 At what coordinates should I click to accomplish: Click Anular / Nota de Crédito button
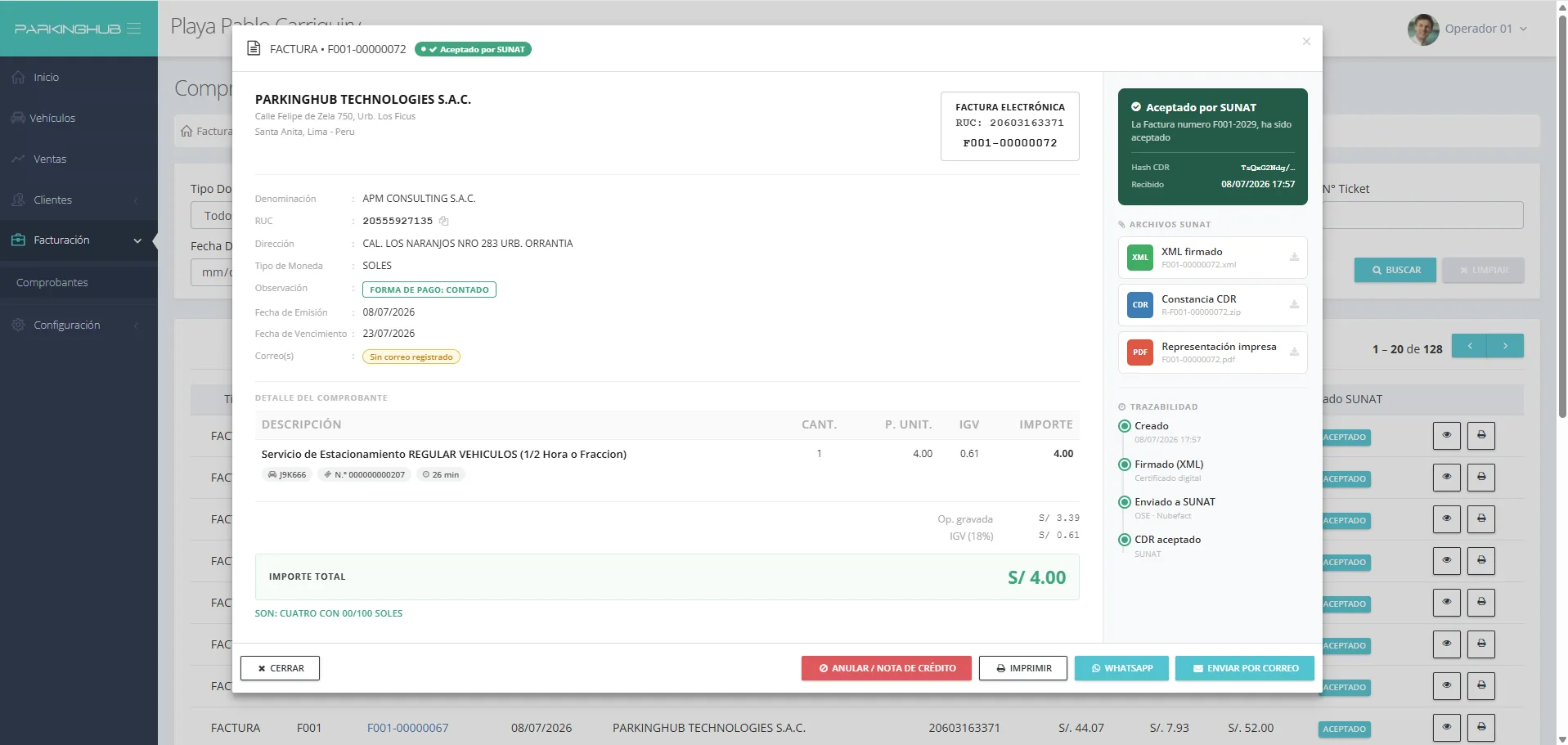[x=887, y=668]
